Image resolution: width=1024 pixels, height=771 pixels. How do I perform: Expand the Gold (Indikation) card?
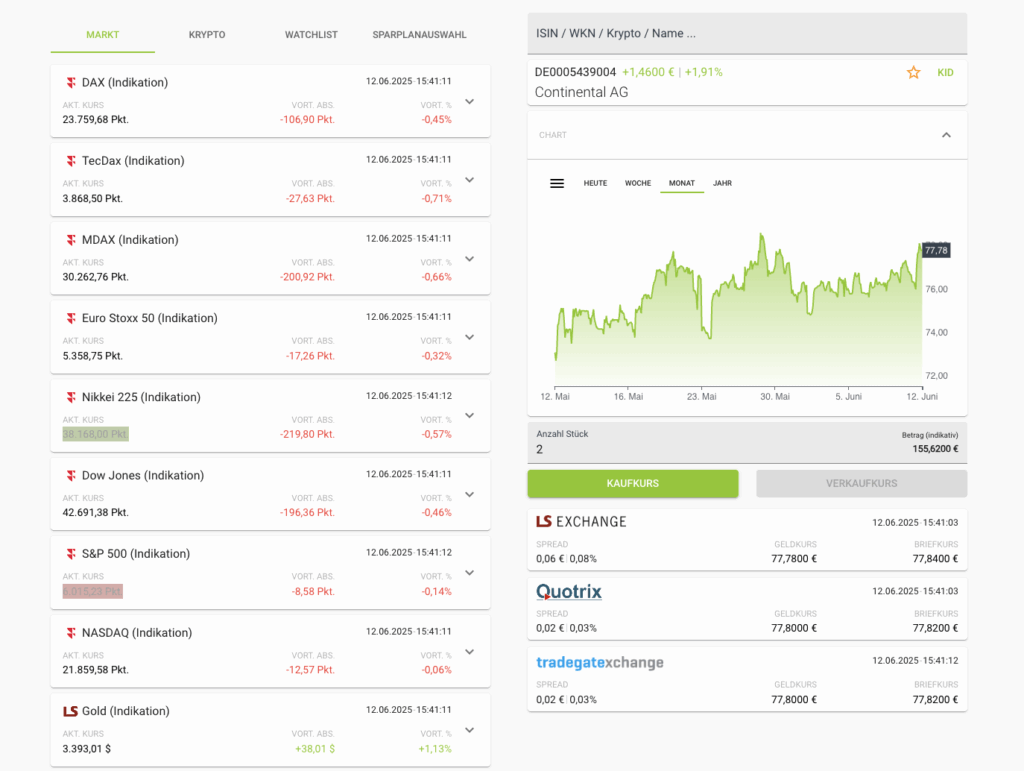(470, 731)
